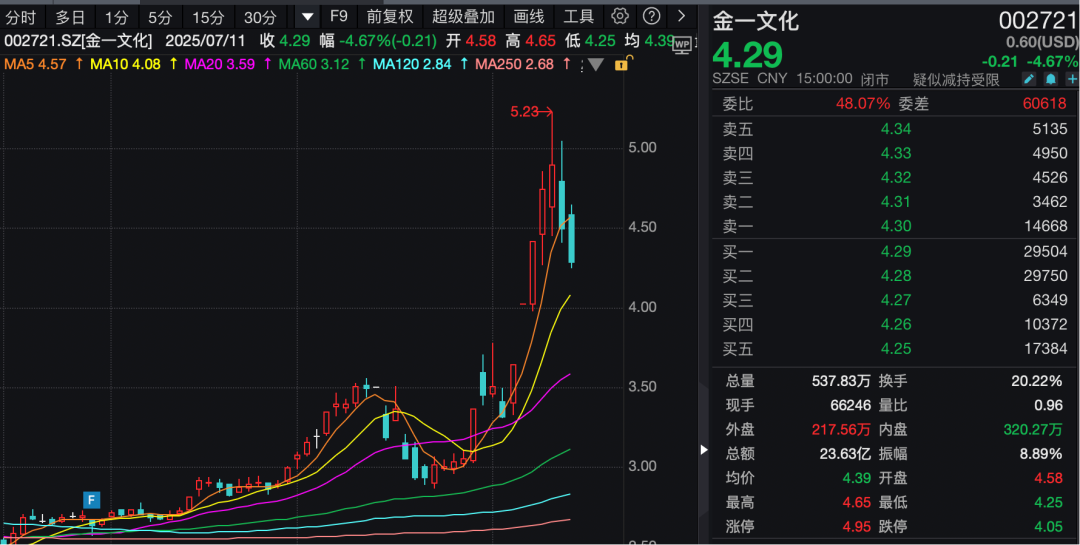Expand toolbar with right chevron arrow
Screen dimensions: 1080x545
coord(682,16)
